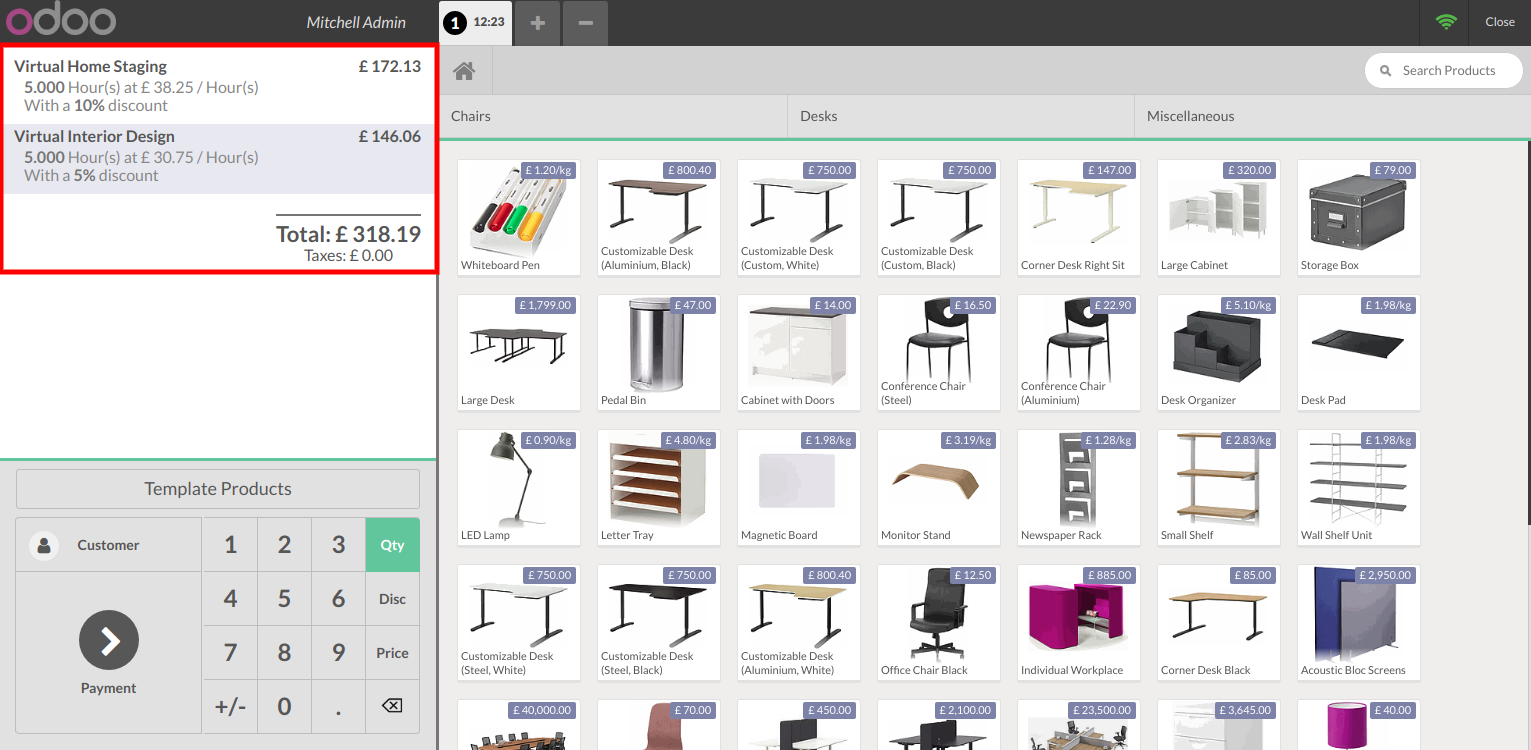Viewport: 1531px width, 750px height.
Task: Click the +/- numpad key
Action: click(x=230, y=706)
